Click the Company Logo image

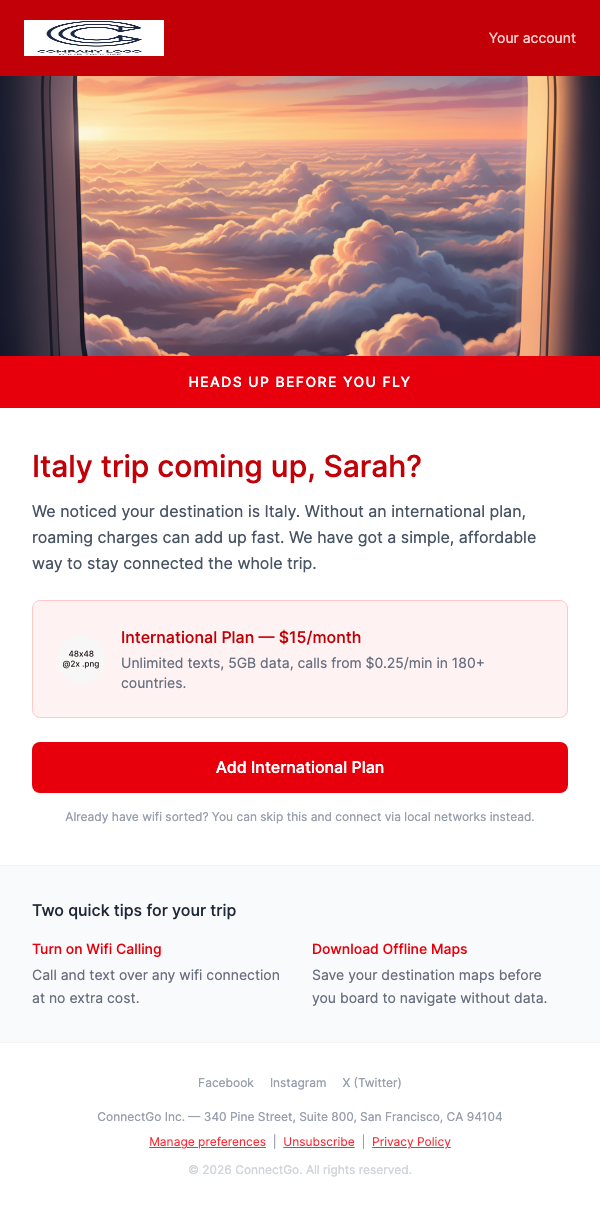93,38
